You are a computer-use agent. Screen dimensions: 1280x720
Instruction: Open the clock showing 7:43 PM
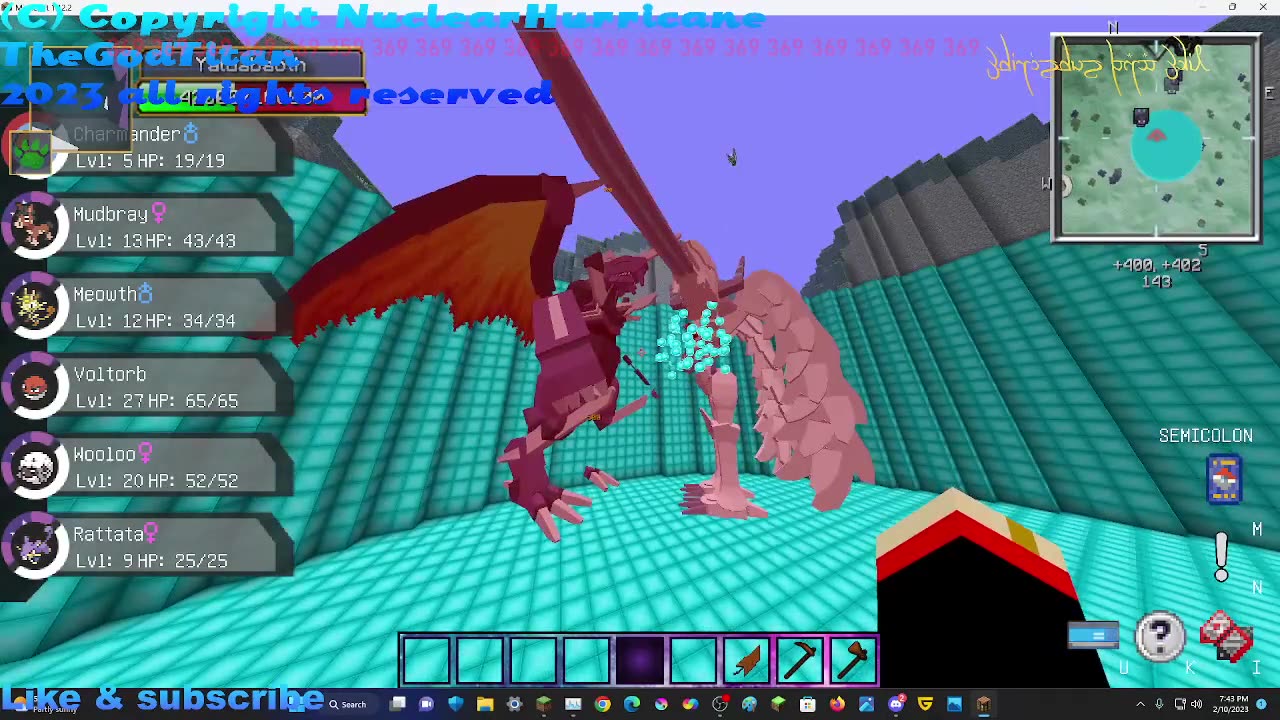pyautogui.click(x=1233, y=704)
